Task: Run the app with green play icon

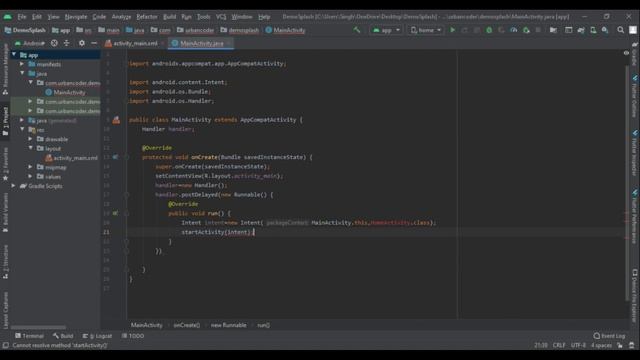Action: coord(452,30)
